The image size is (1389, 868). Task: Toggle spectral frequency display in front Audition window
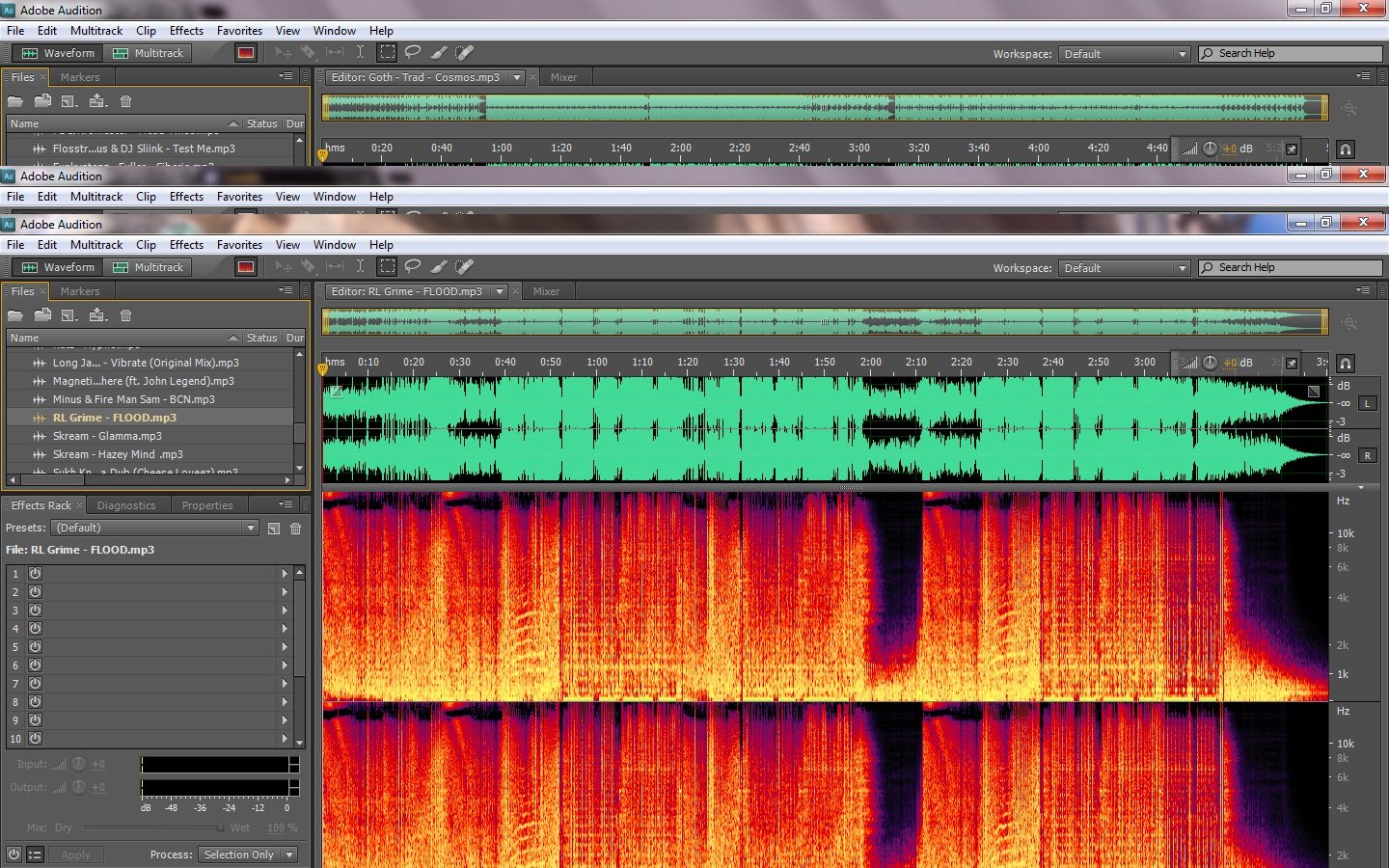tap(246, 267)
